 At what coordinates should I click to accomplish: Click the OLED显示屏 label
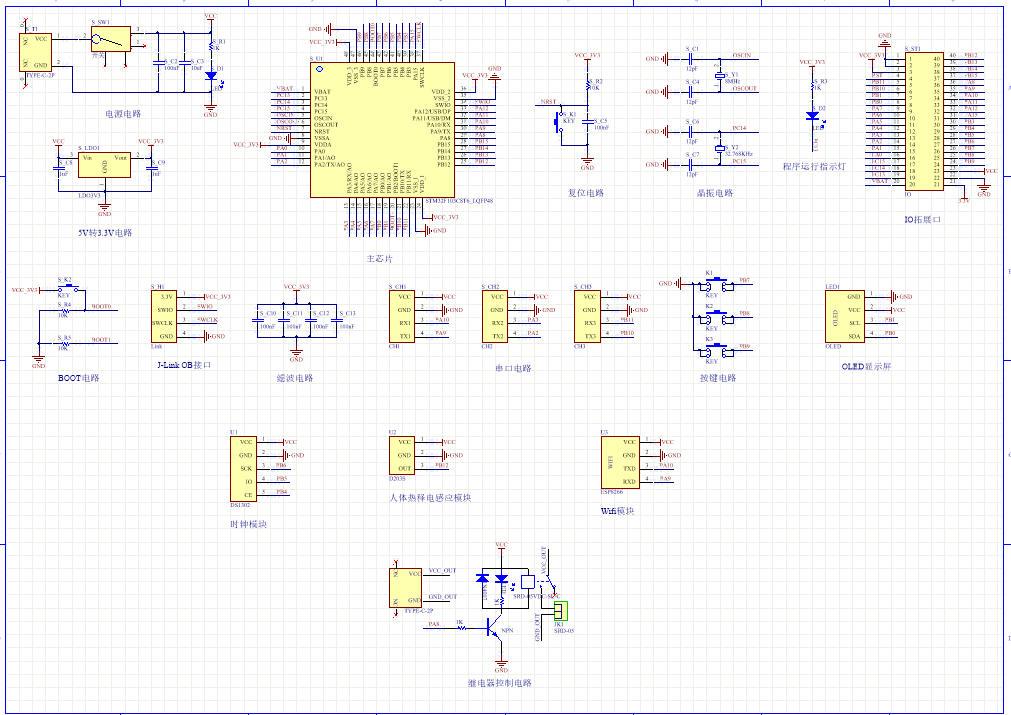[x=866, y=366]
